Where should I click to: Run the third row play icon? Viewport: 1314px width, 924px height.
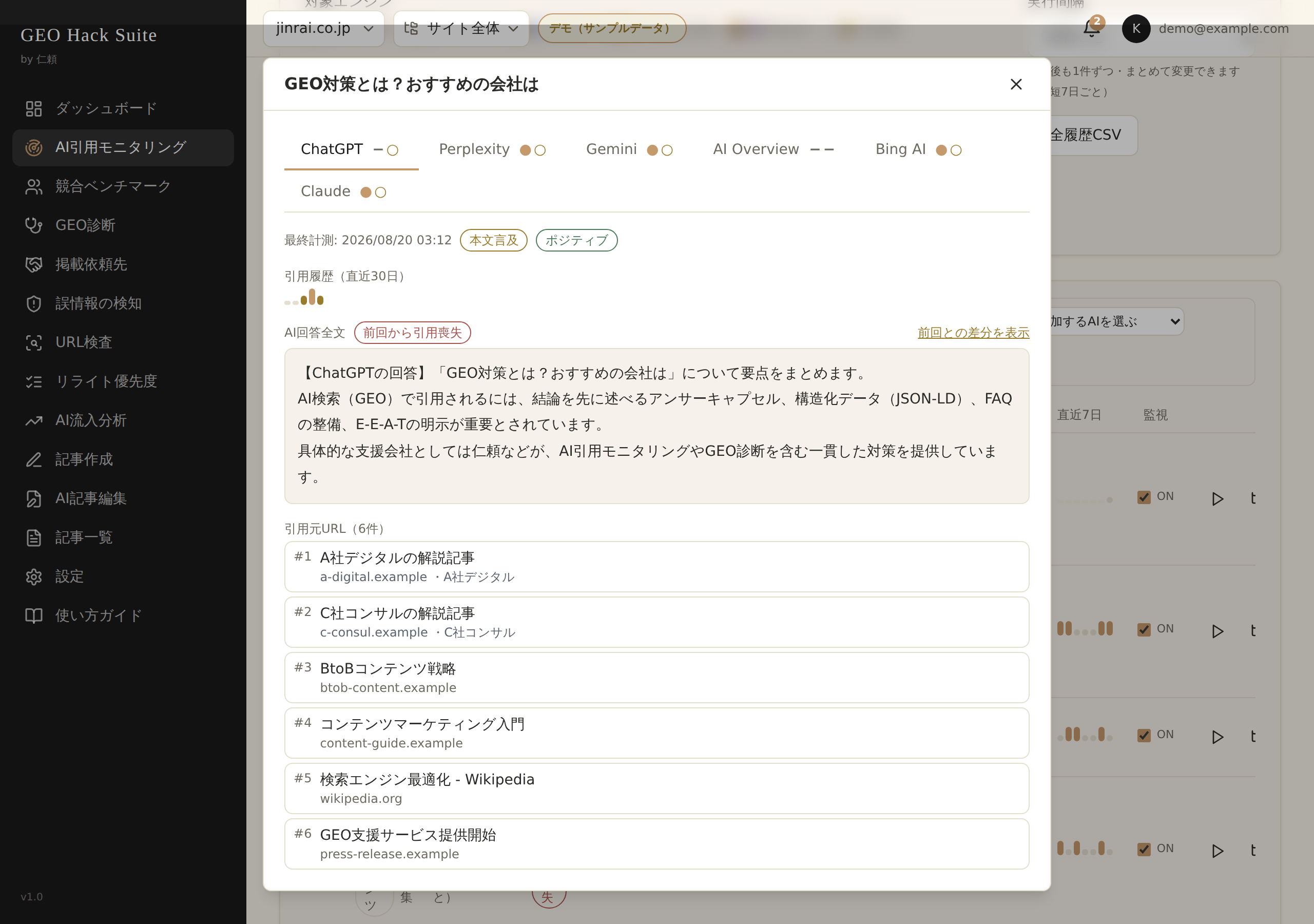[1218, 737]
